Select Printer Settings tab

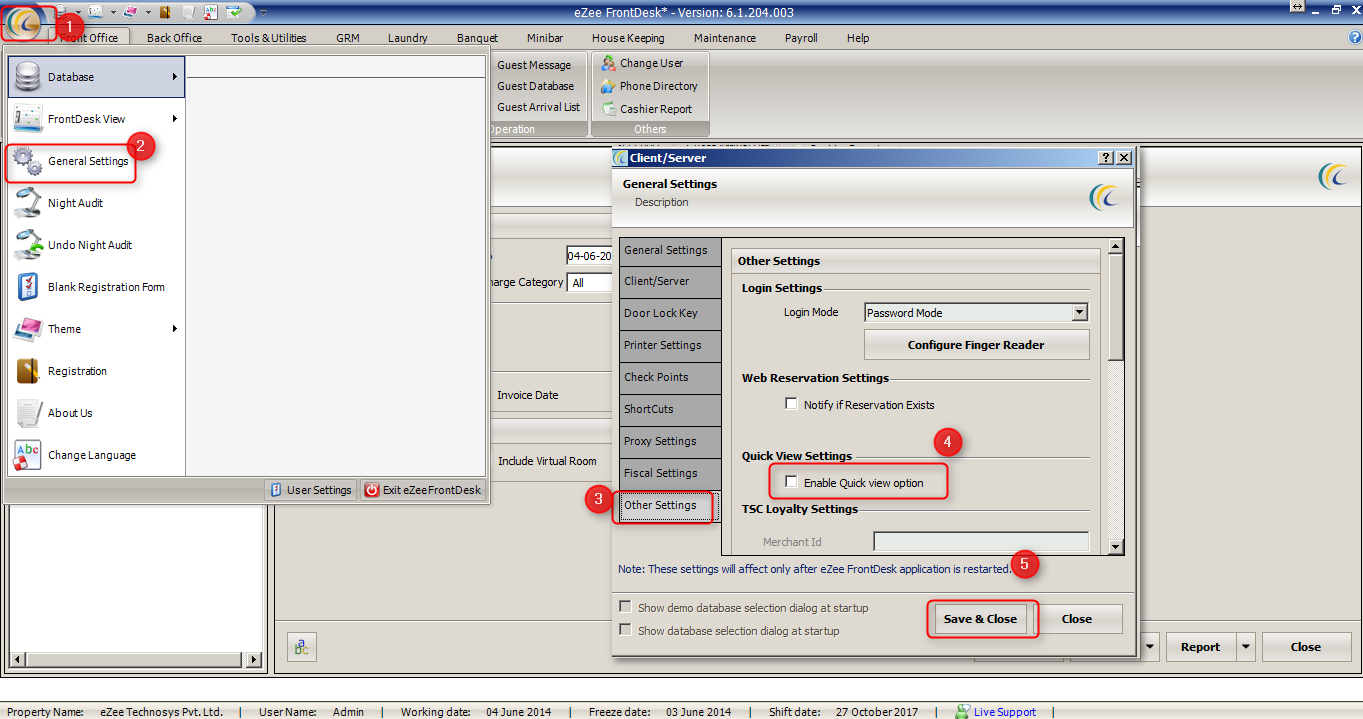click(669, 346)
